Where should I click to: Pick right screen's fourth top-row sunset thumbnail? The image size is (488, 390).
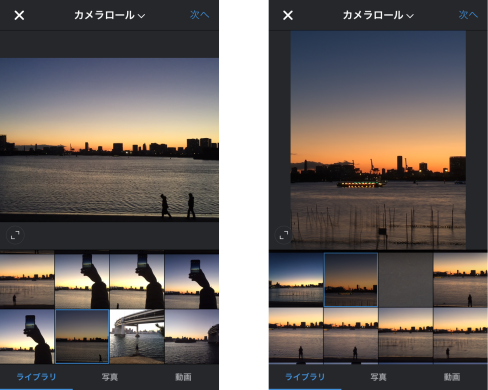point(461,279)
